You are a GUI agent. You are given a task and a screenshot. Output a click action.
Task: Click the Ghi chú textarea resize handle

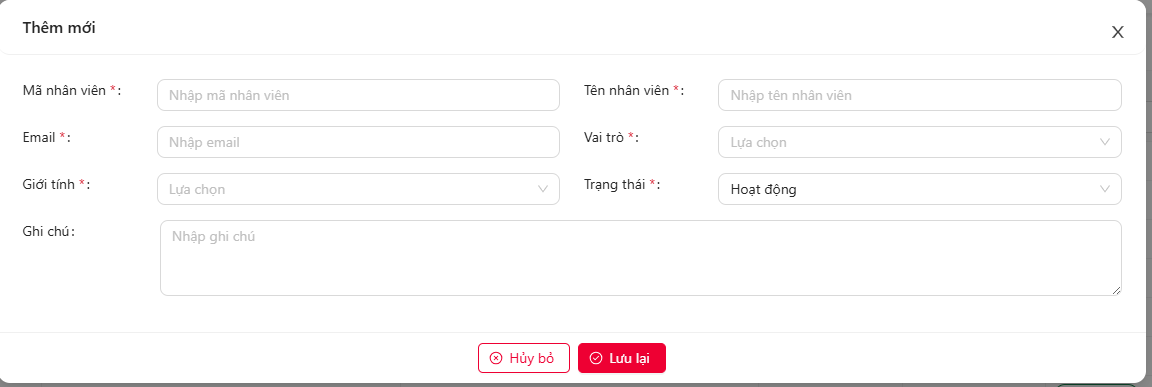click(1116, 291)
